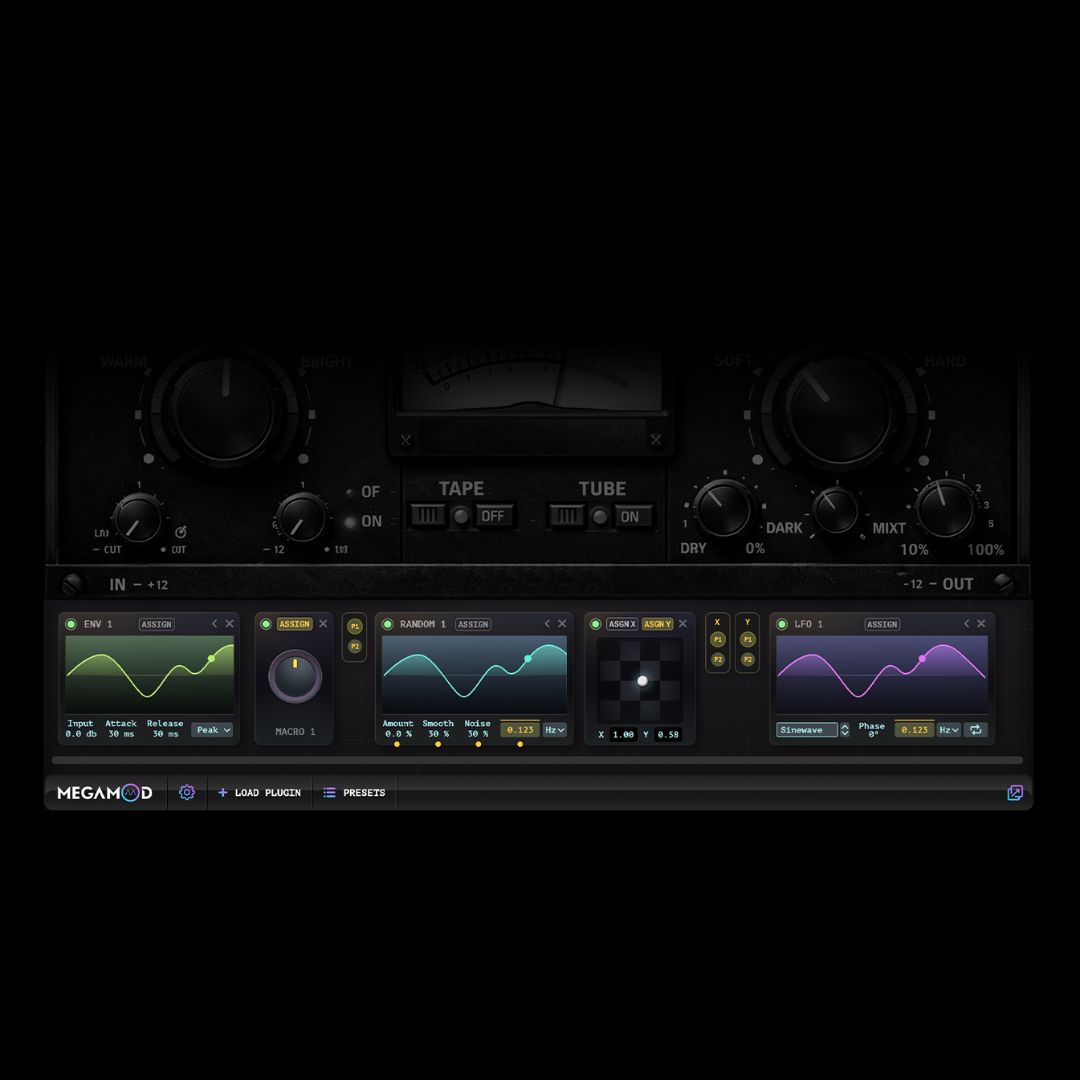
Task: Click the yellow dot under Smooth
Action: pos(437,744)
